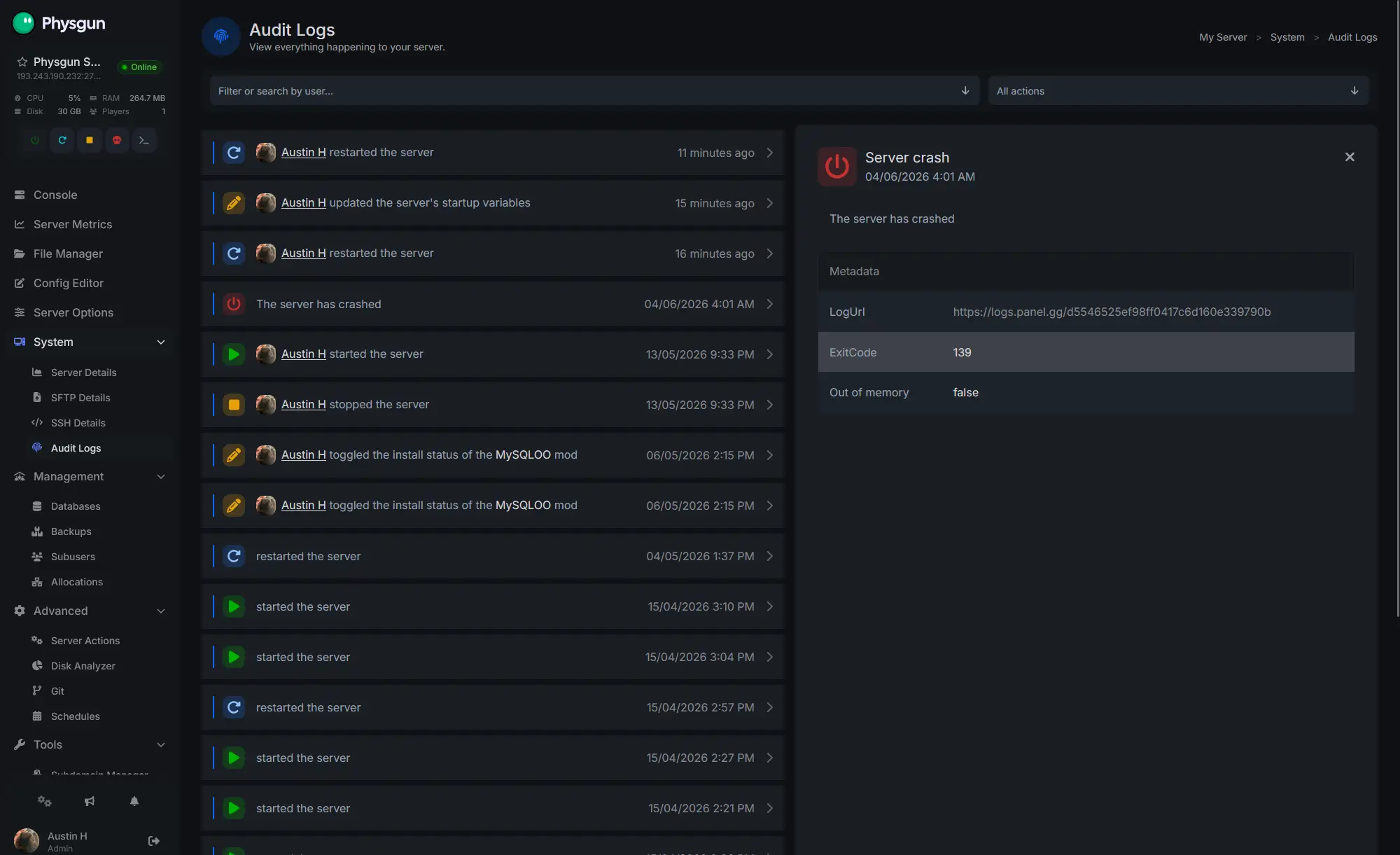
Task: Click 'Audit Logs' breadcrumb
Action: click(1352, 37)
